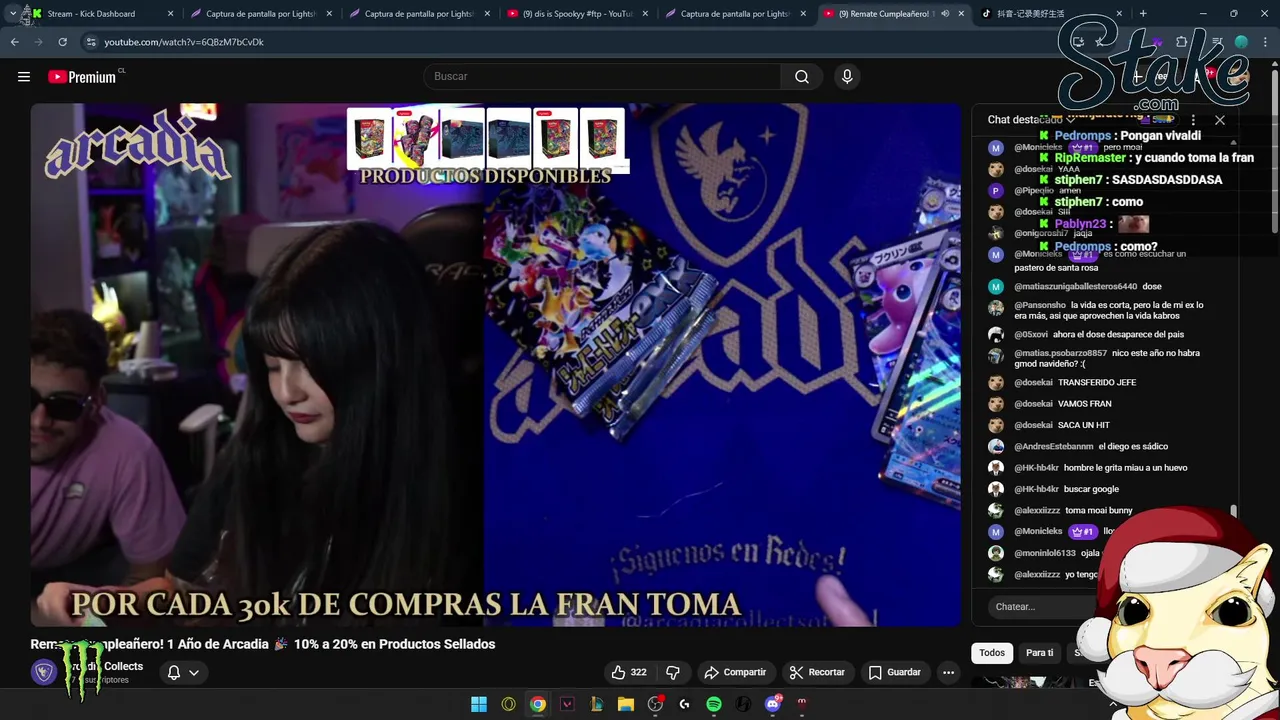This screenshot has width=1280, height=720.
Task: Click the 'el diego es sádico' chat message
Action: pos(1133,447)
